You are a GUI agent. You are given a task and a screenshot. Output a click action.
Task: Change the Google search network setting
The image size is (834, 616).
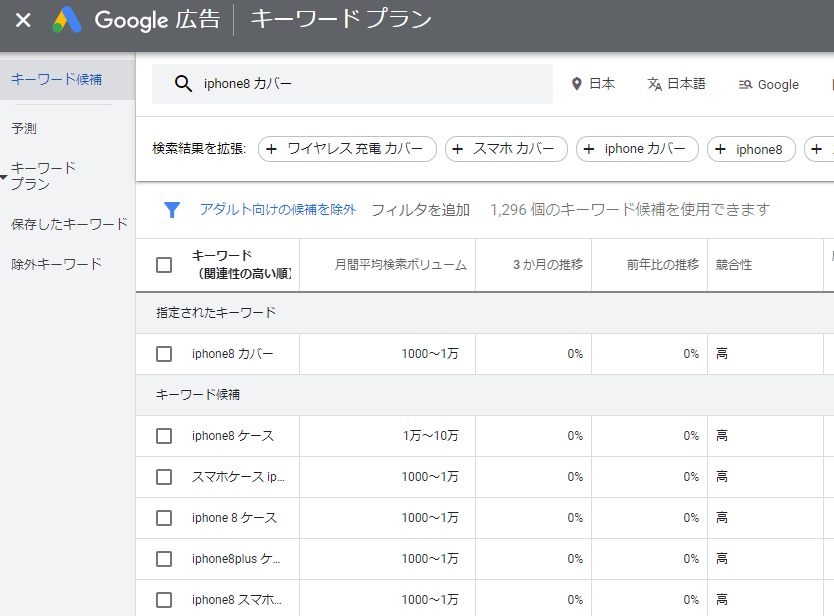(769, 85)
